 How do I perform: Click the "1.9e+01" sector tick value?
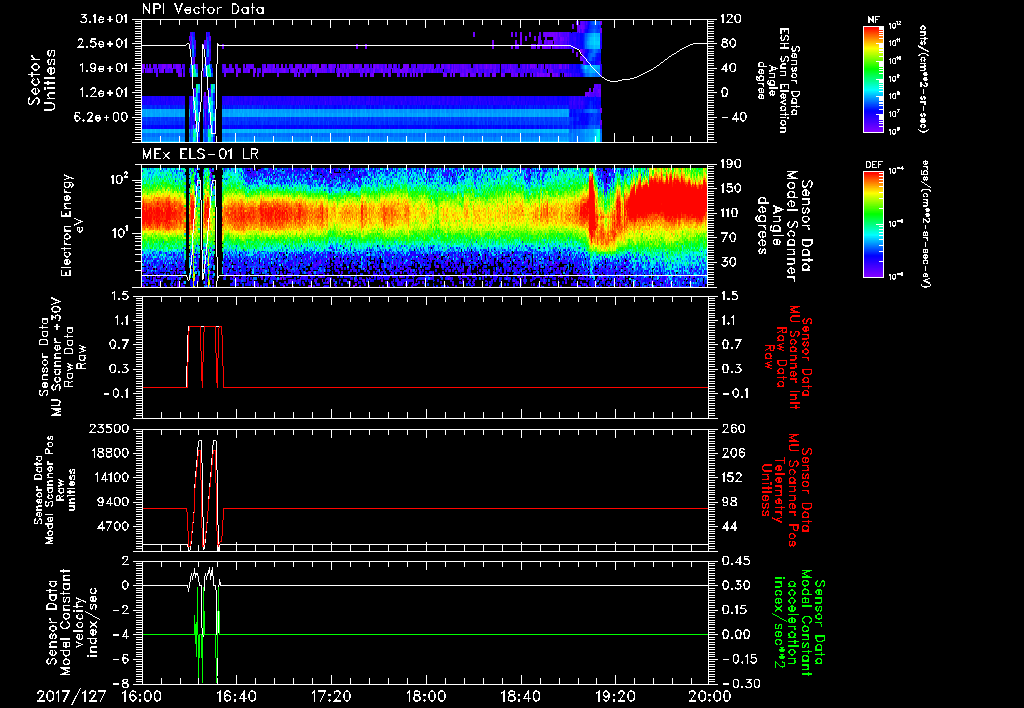pos(104,68)
